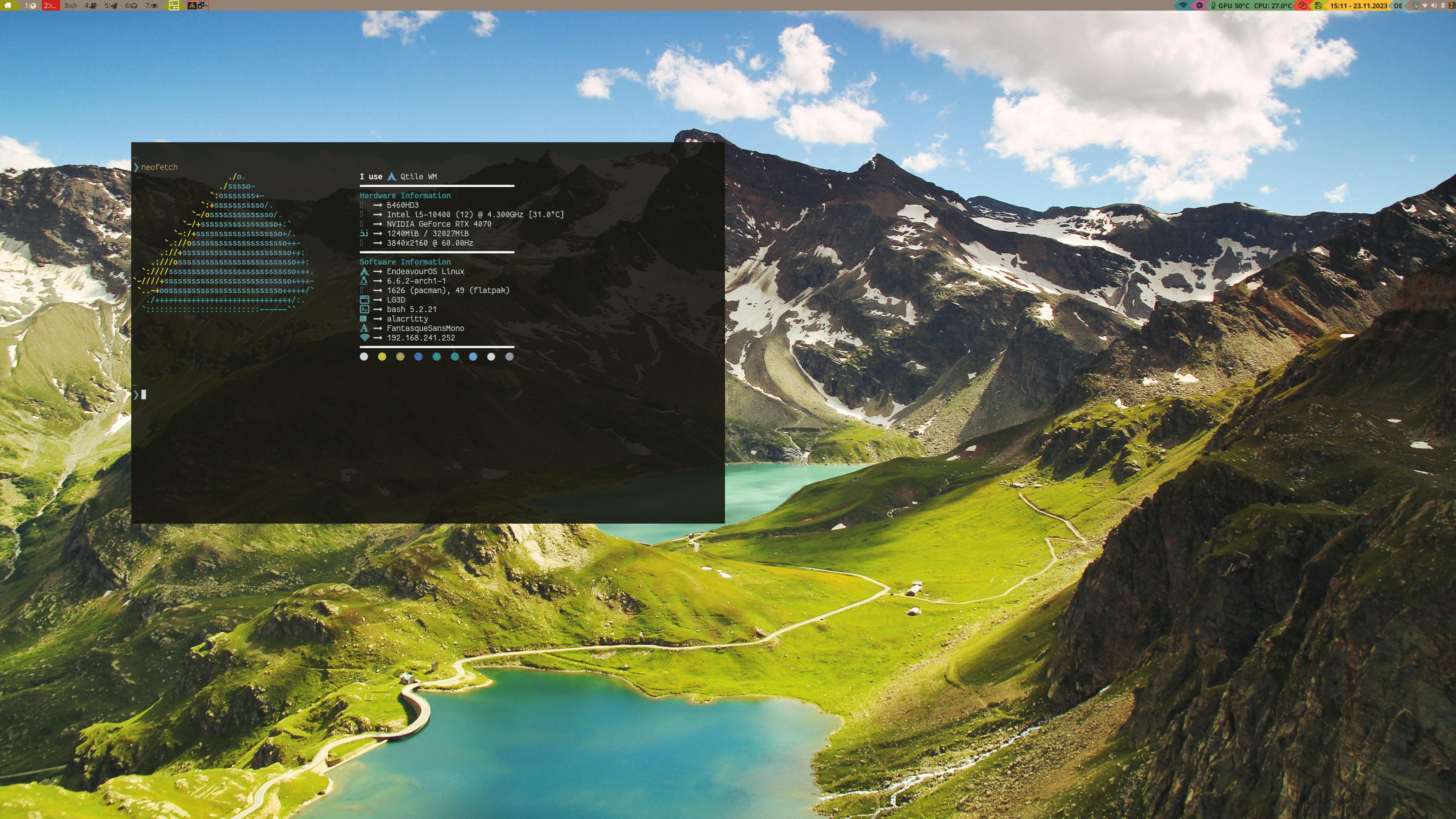The image size is (1456, 819).
Task: Click the GPU temperature widget
Action: (1233, 6)
